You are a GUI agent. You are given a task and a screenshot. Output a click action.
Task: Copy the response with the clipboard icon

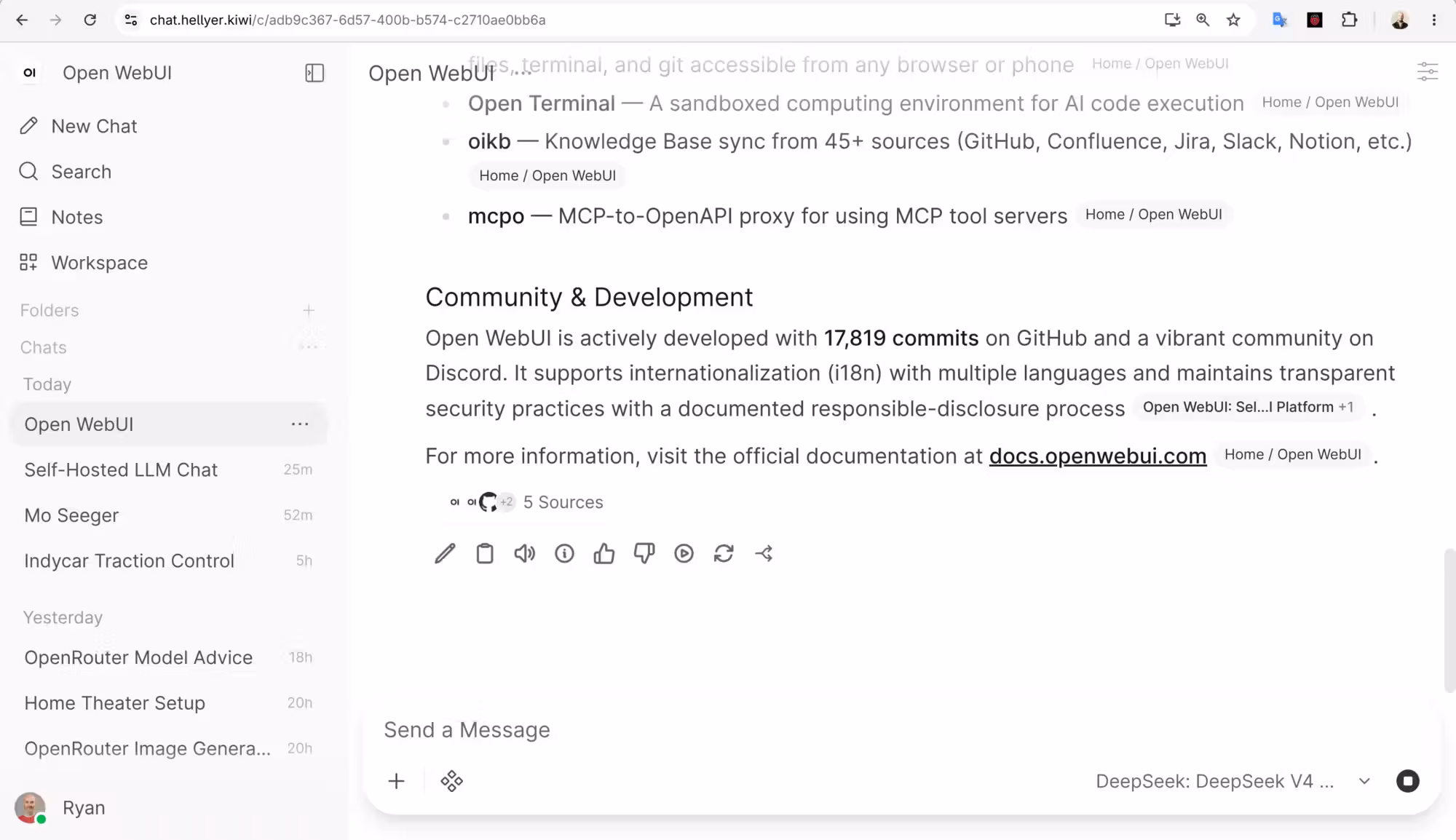point(485,554)
